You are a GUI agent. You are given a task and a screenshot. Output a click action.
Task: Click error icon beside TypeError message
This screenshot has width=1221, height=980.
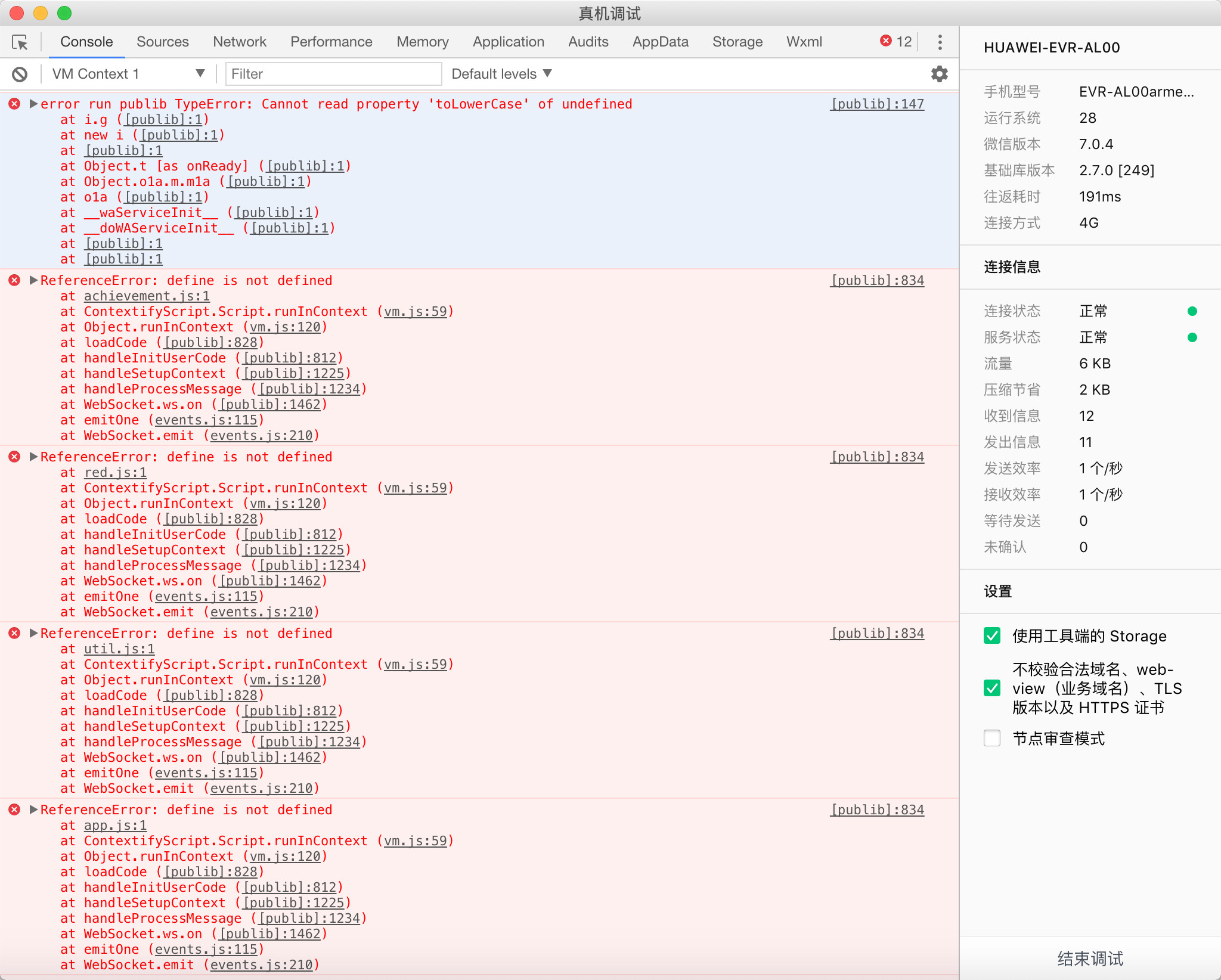click(15, 104)
